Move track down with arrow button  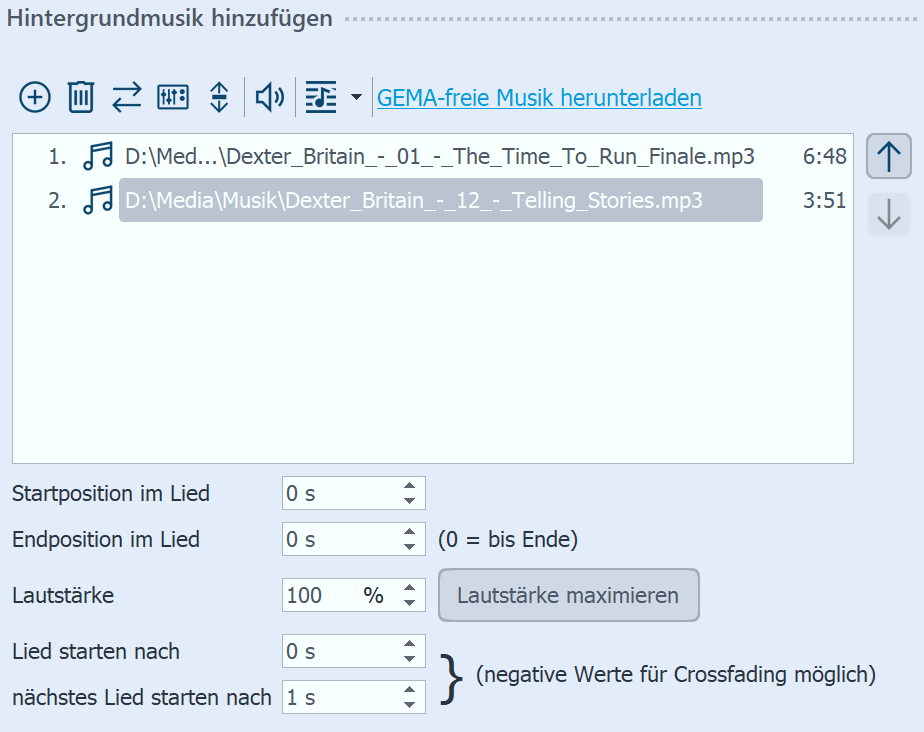pyautogui.click(x=888, y=214)
